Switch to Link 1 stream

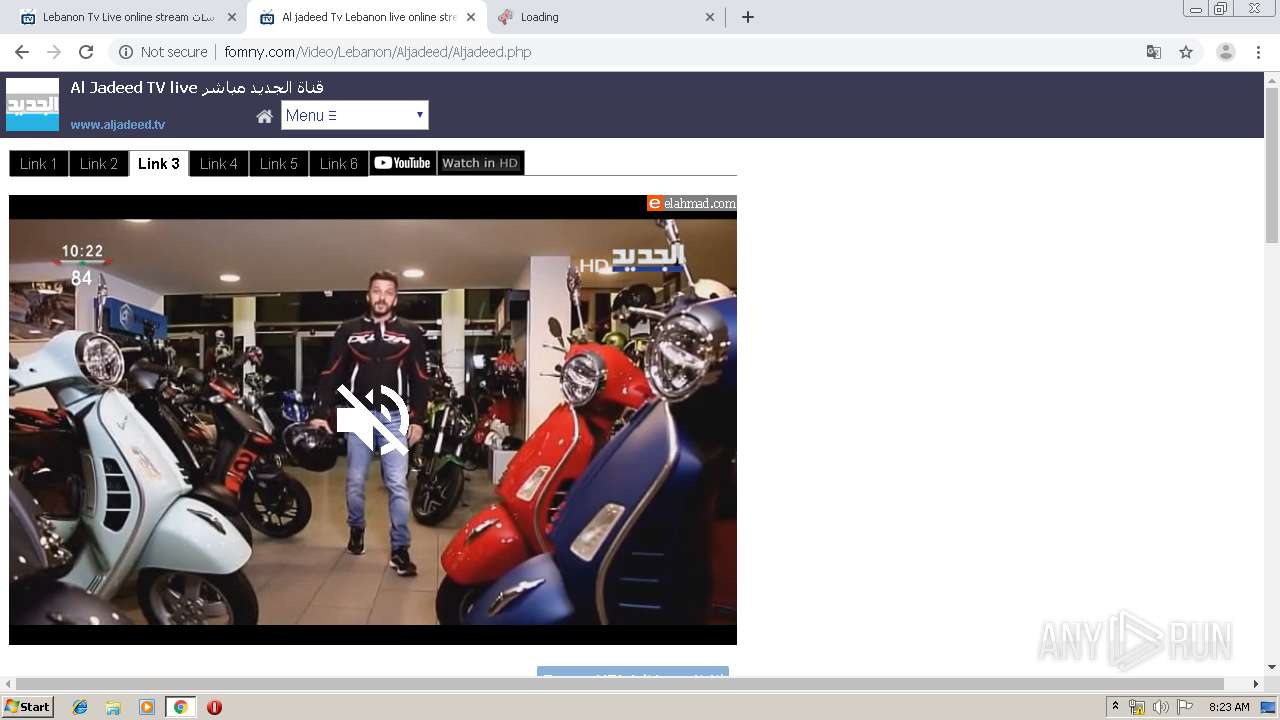pyautogui.click(x=39, y=163)
